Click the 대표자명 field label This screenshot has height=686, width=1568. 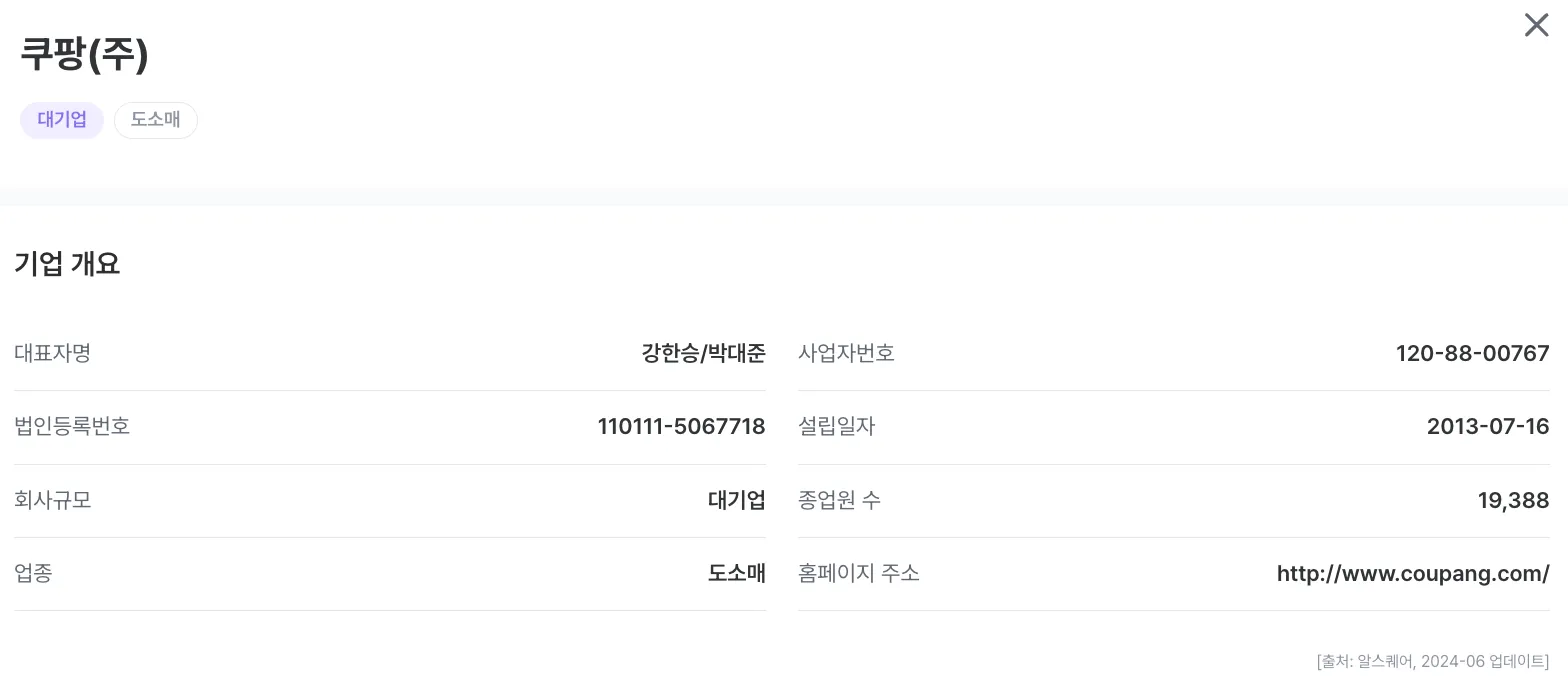(52, 353)
